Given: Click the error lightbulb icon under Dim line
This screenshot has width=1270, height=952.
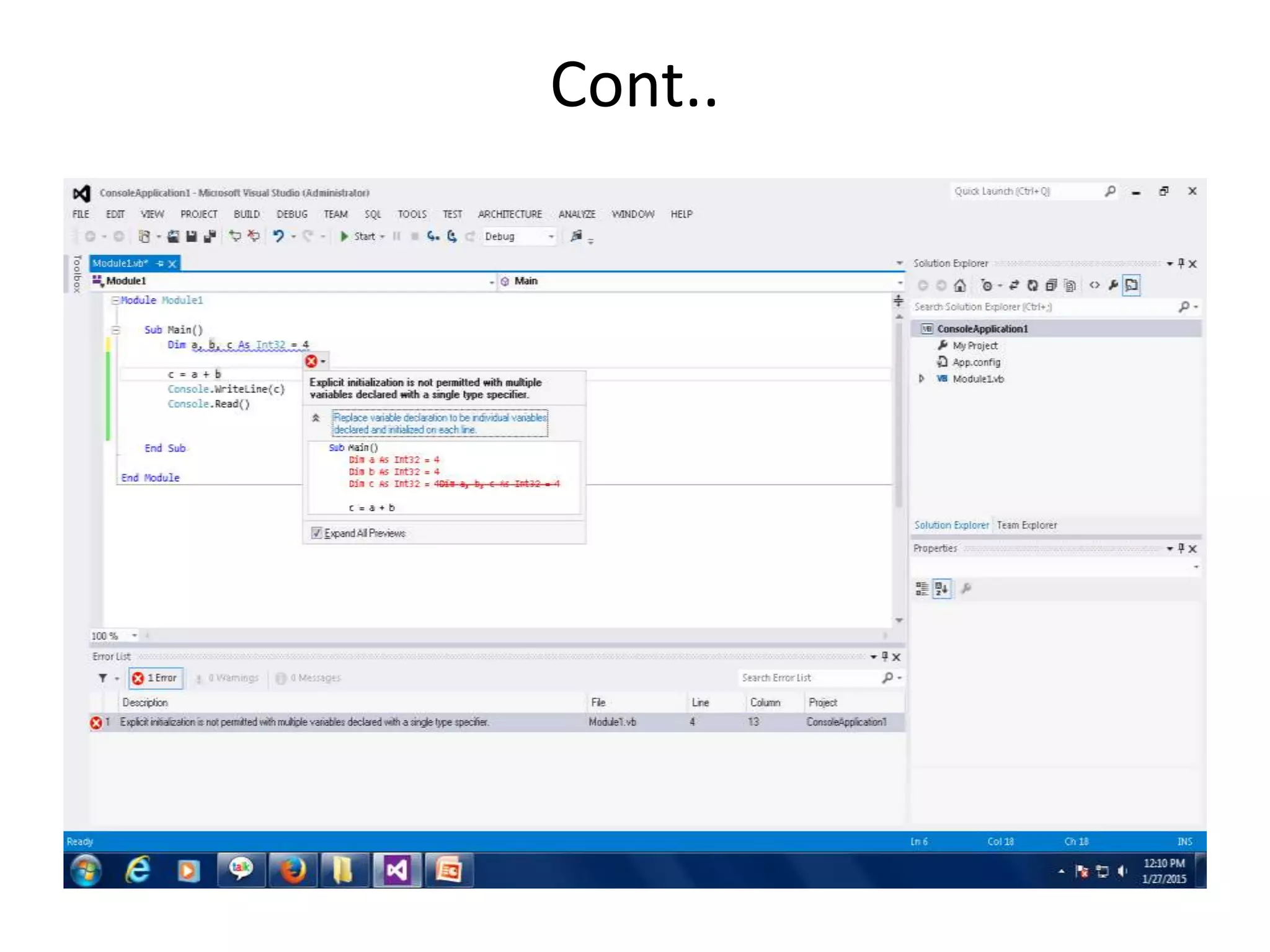Looking at the screenshot, I should click(x=312, y=361).
